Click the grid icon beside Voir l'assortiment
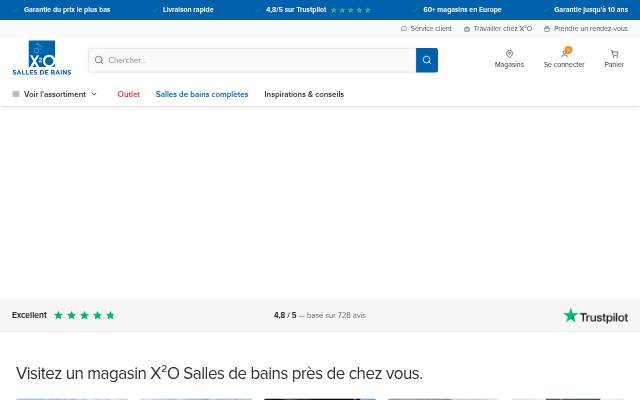640x400 pixels. 16,94
